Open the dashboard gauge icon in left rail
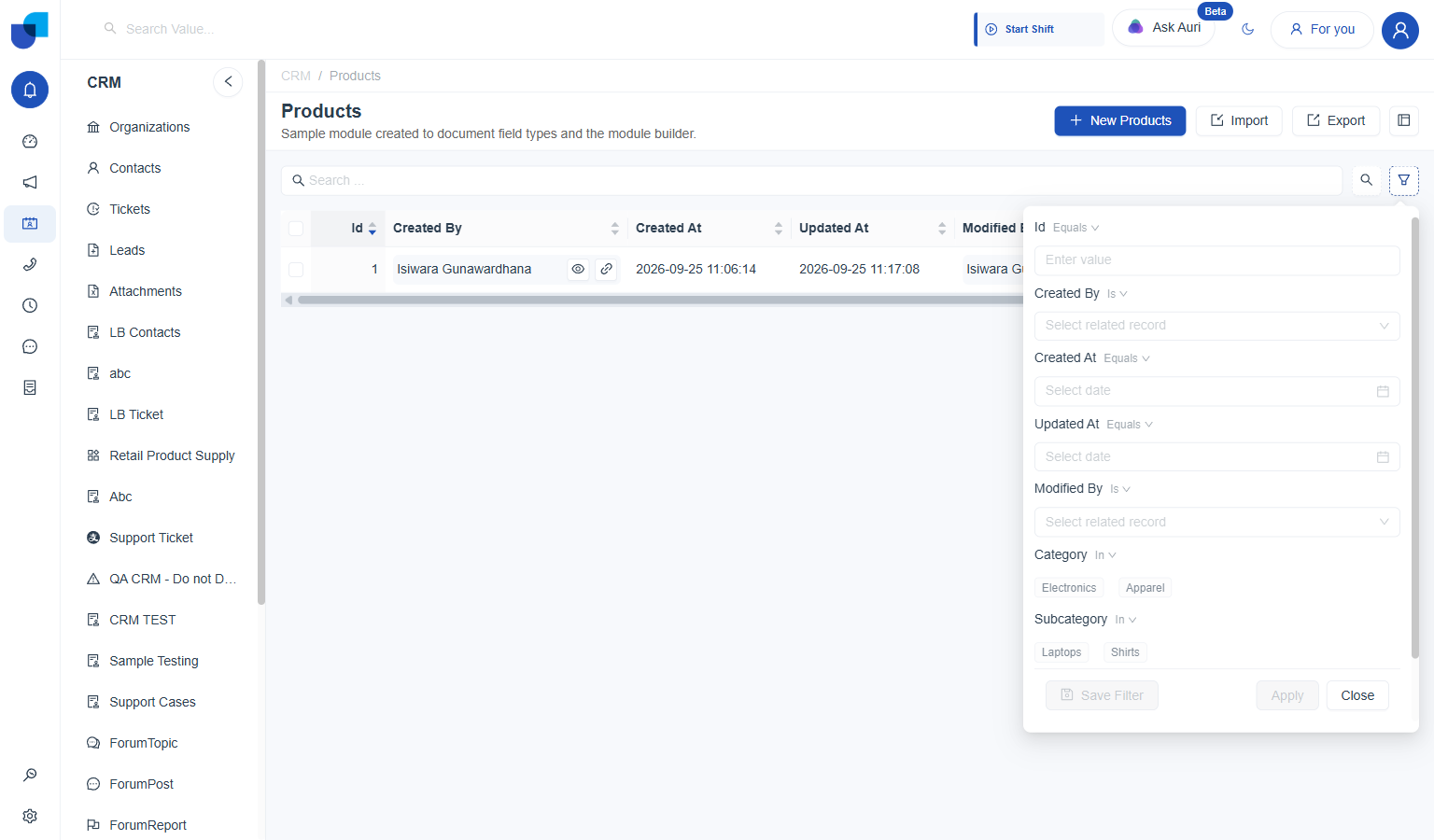Viewport: 1434px width, 840px height. [x=30, y=142]
